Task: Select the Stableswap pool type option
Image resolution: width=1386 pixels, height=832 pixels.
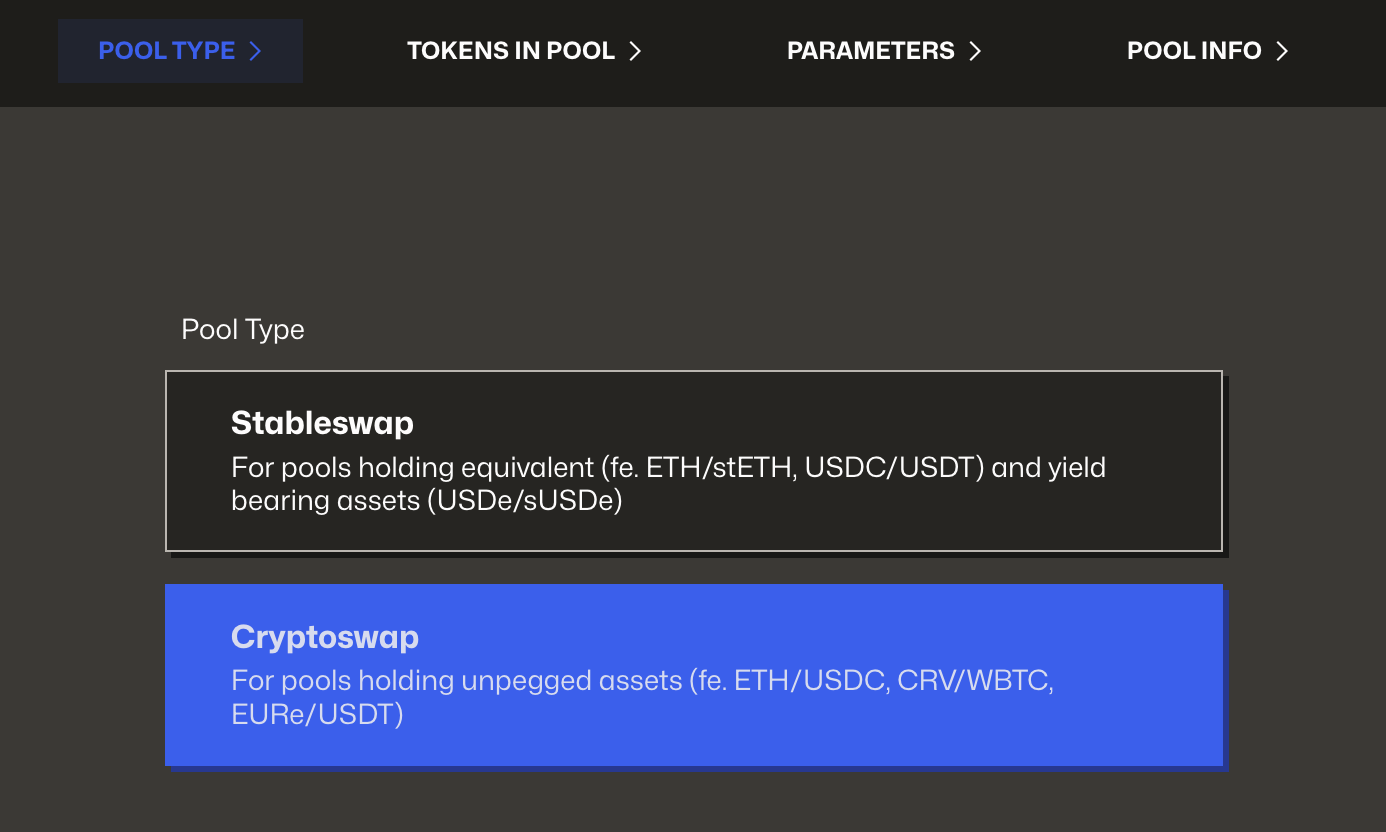Action: pos(694,461)
